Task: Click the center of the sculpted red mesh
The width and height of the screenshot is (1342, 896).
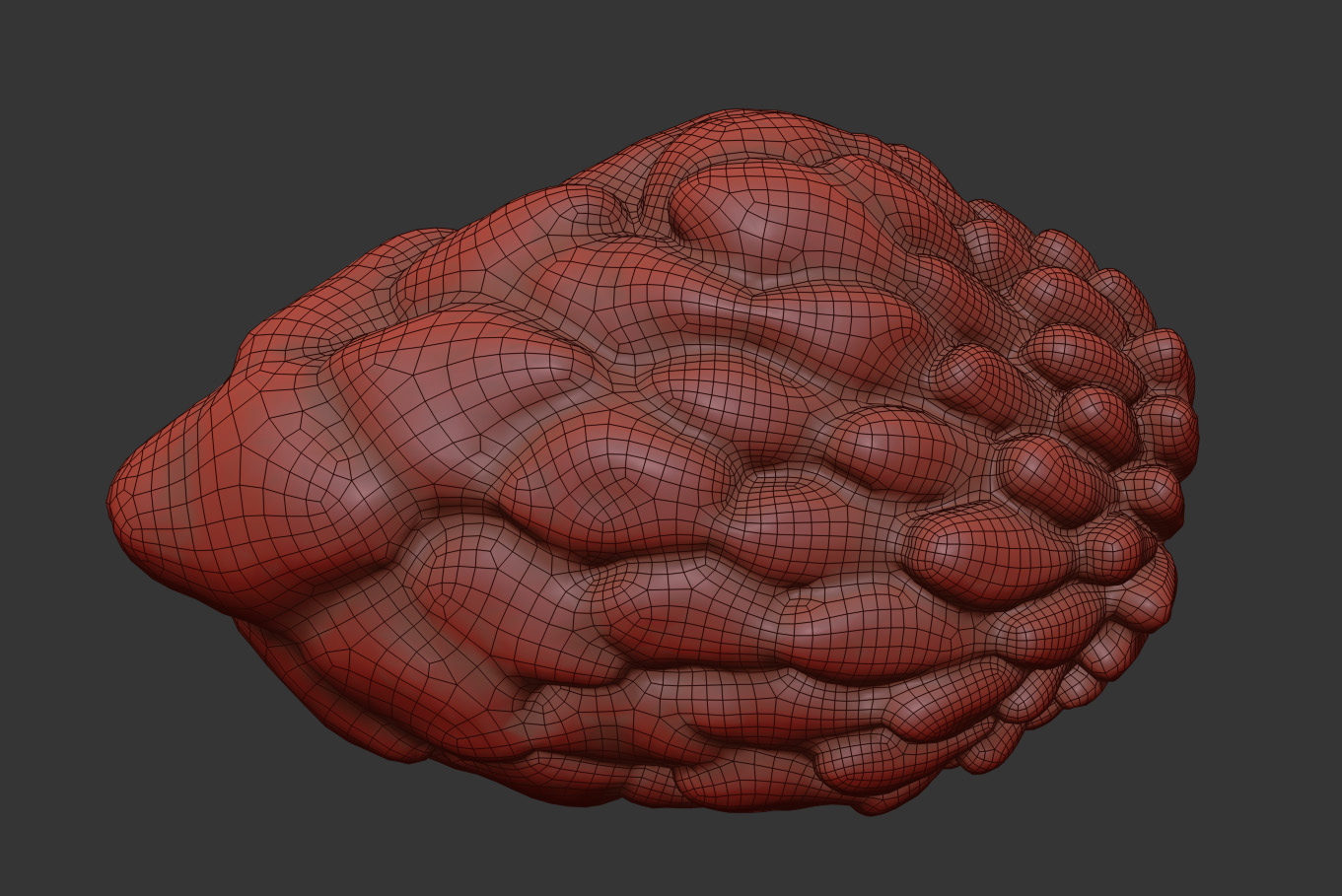Action: coord(651,463)
